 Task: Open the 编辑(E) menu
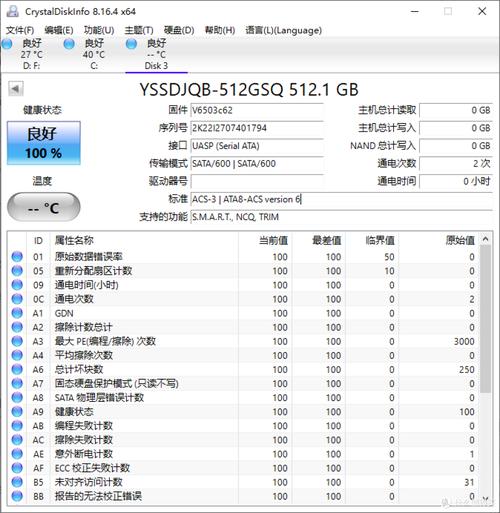[59, 30]
